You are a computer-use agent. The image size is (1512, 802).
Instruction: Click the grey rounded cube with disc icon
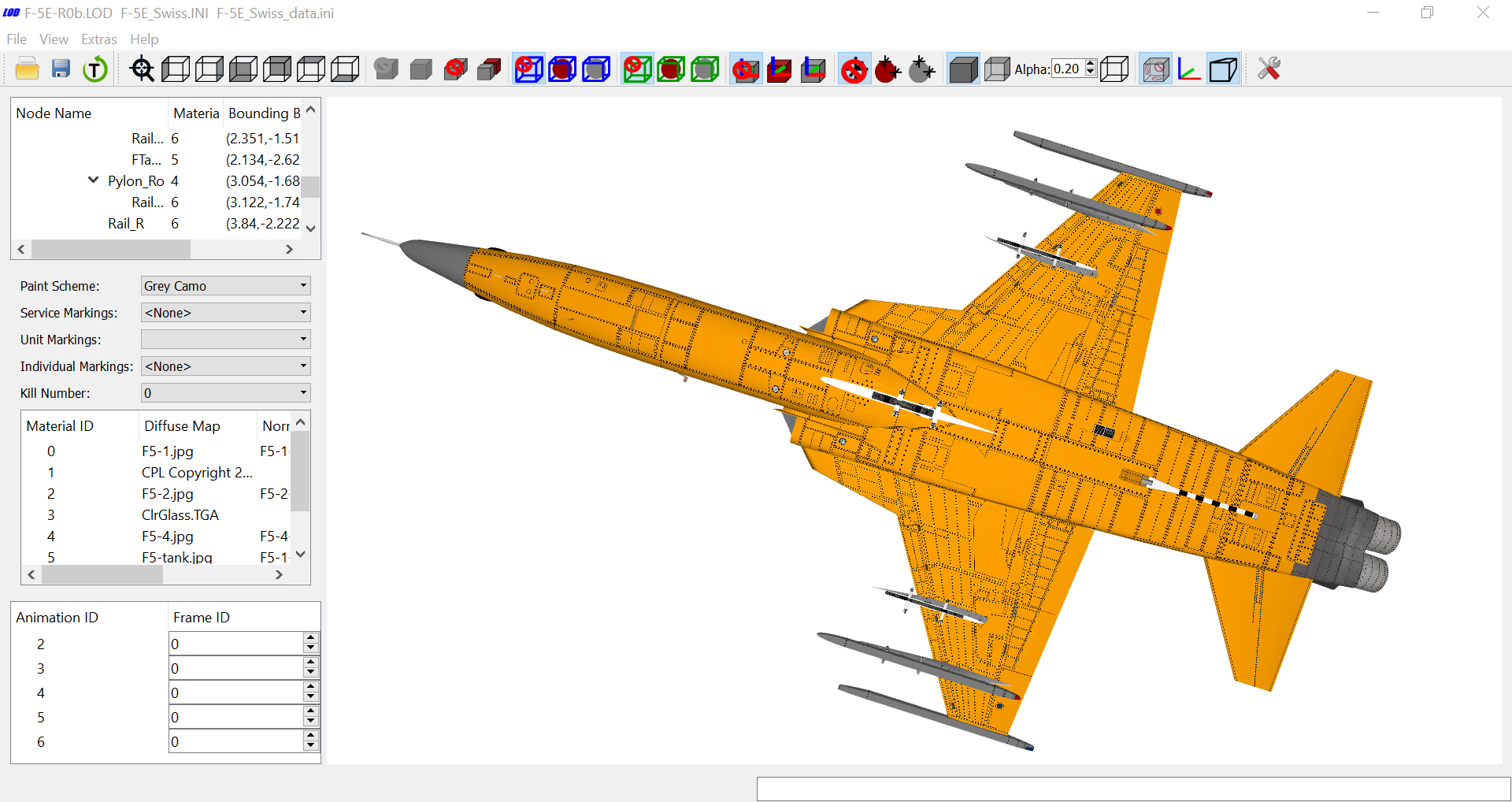[x=386, y=69]
